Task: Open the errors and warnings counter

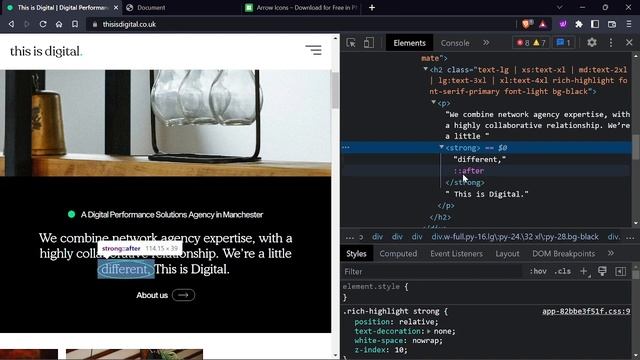Action: (x=531, y=43)
